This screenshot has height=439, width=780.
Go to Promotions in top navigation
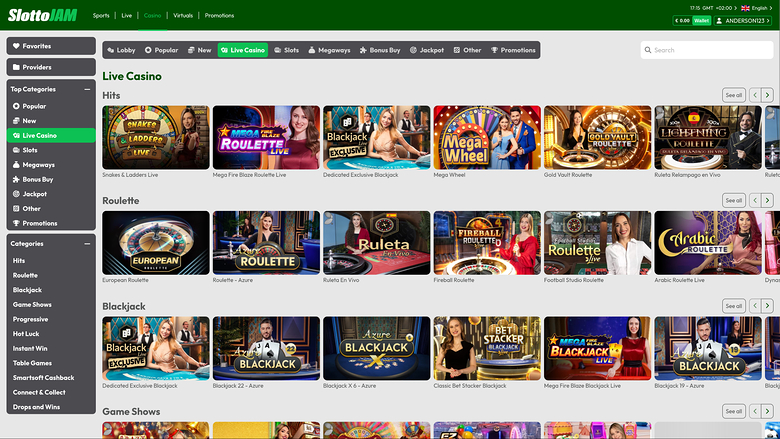(x=219, y=15)
